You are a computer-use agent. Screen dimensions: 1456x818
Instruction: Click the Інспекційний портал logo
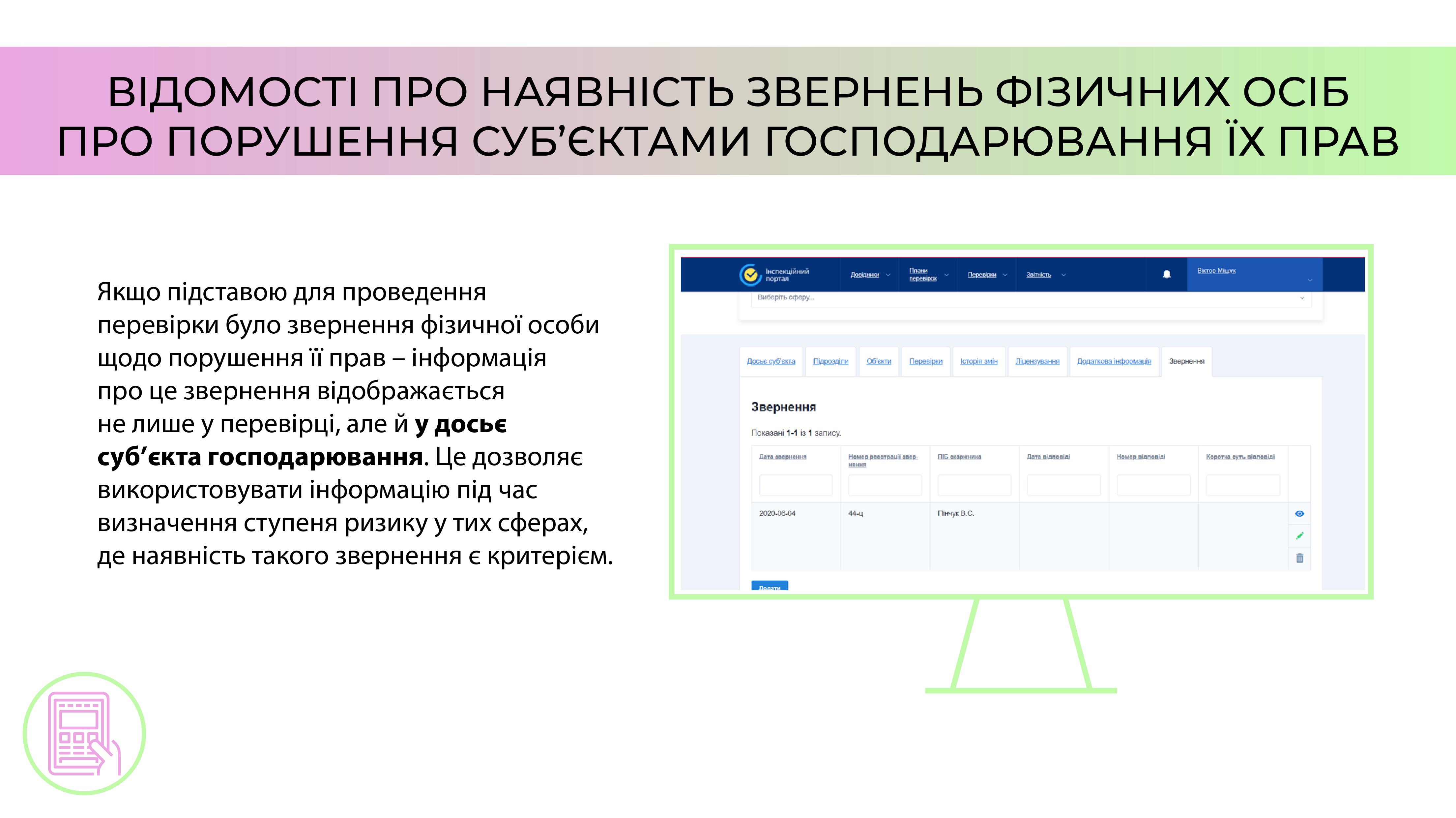click(x=774, y=275)
